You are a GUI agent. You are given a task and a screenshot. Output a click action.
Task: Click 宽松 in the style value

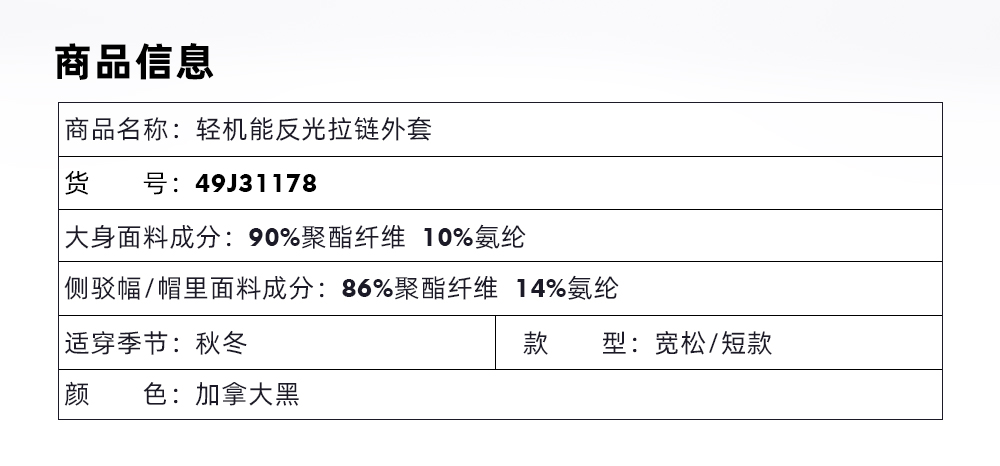(678, 344)
